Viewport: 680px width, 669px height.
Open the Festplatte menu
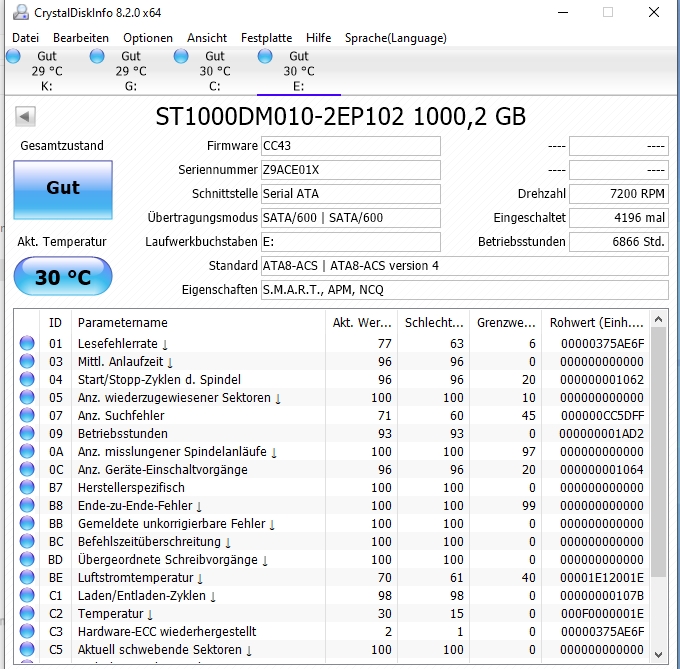(266, 38)
